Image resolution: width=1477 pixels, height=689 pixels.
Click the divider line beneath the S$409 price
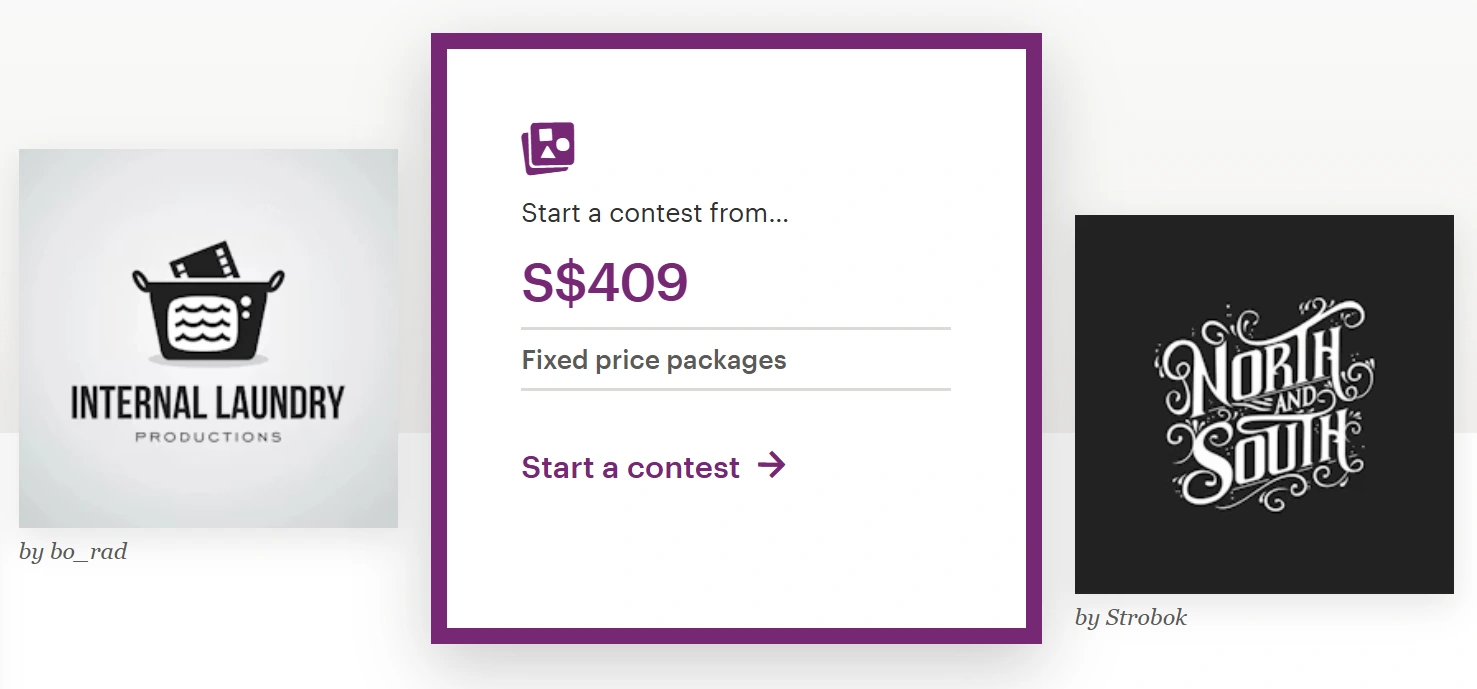[x=735, y=328]
